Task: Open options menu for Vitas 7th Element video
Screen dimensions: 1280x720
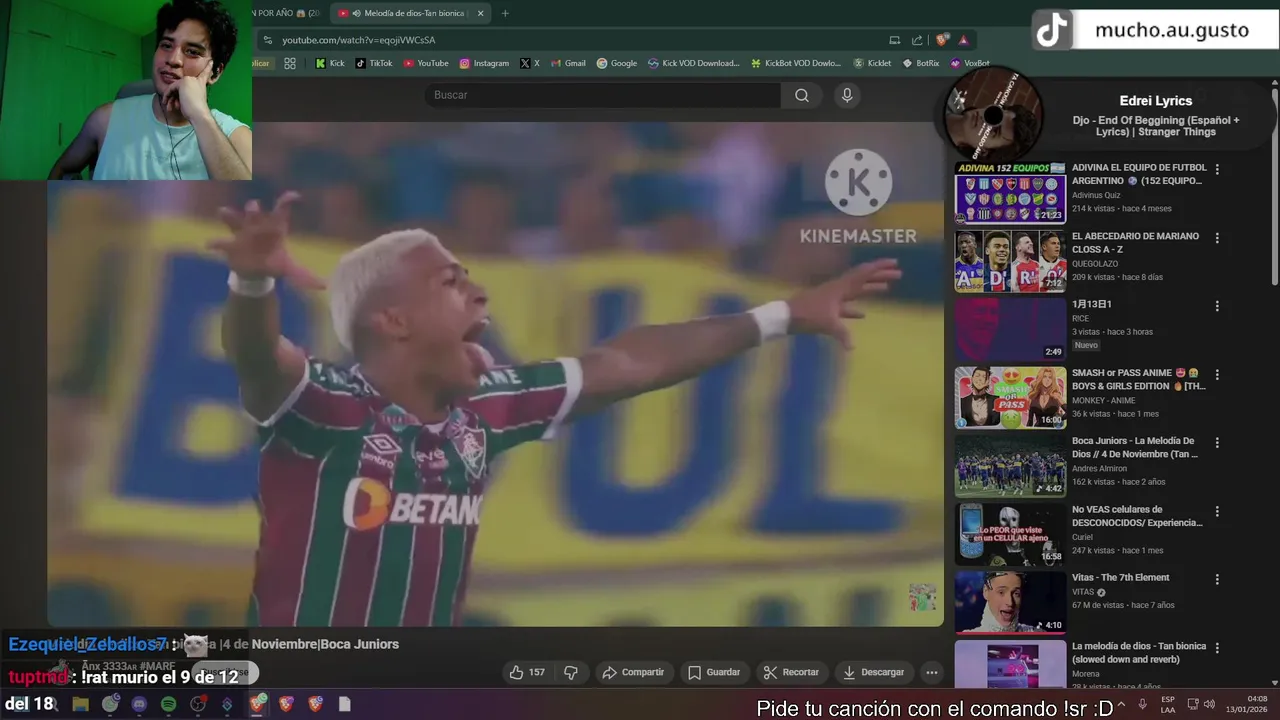Action: pyautogui.click(x=1217, y=579)
